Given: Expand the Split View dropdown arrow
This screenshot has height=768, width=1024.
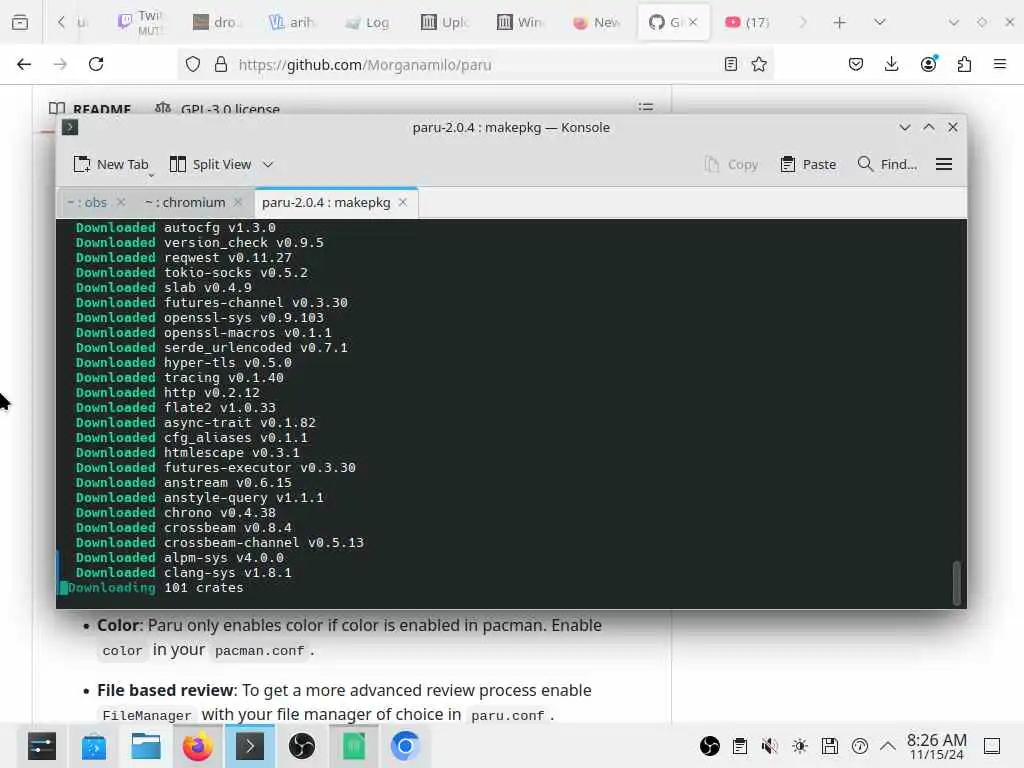Looking at the screenshot, I should [x=268, y=165].
